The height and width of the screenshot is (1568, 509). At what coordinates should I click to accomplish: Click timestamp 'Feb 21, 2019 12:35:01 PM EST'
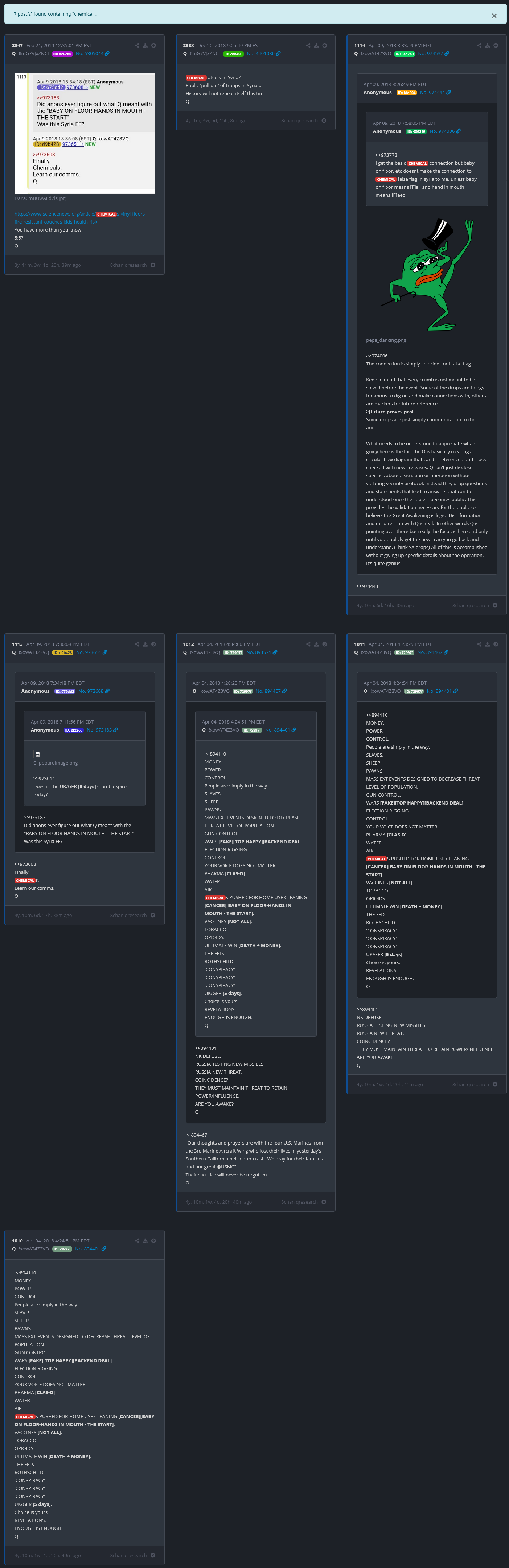tap(59, 46)
